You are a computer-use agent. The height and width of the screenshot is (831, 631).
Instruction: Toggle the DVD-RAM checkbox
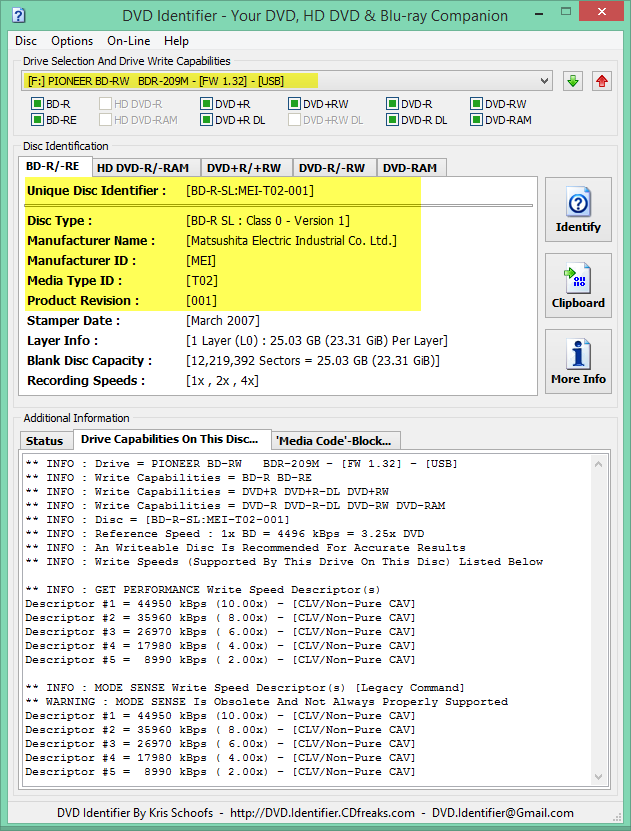476,120
